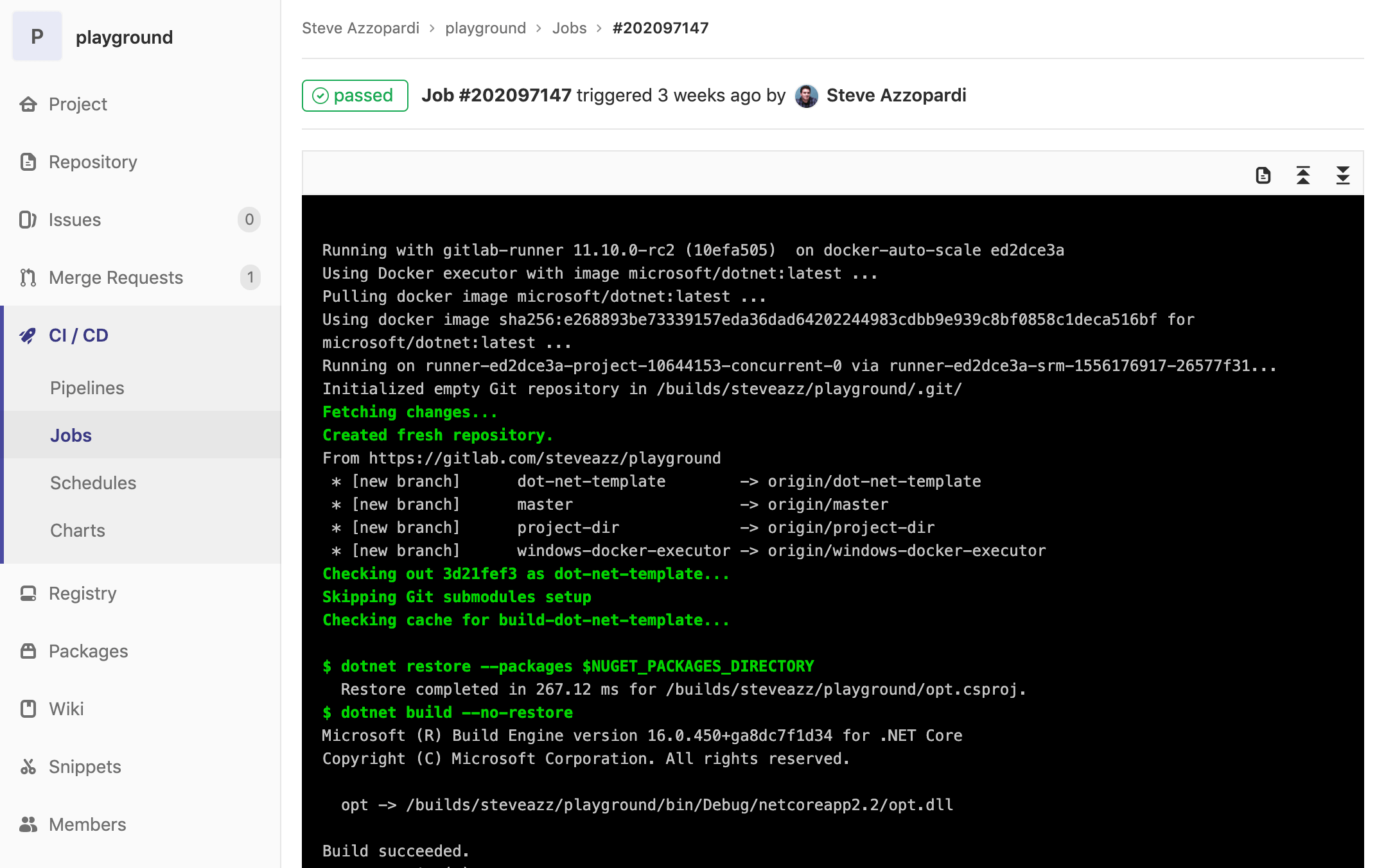Click the Packages icon in sidebar
Screen dimensions: 1377x868
click(27, 650)
